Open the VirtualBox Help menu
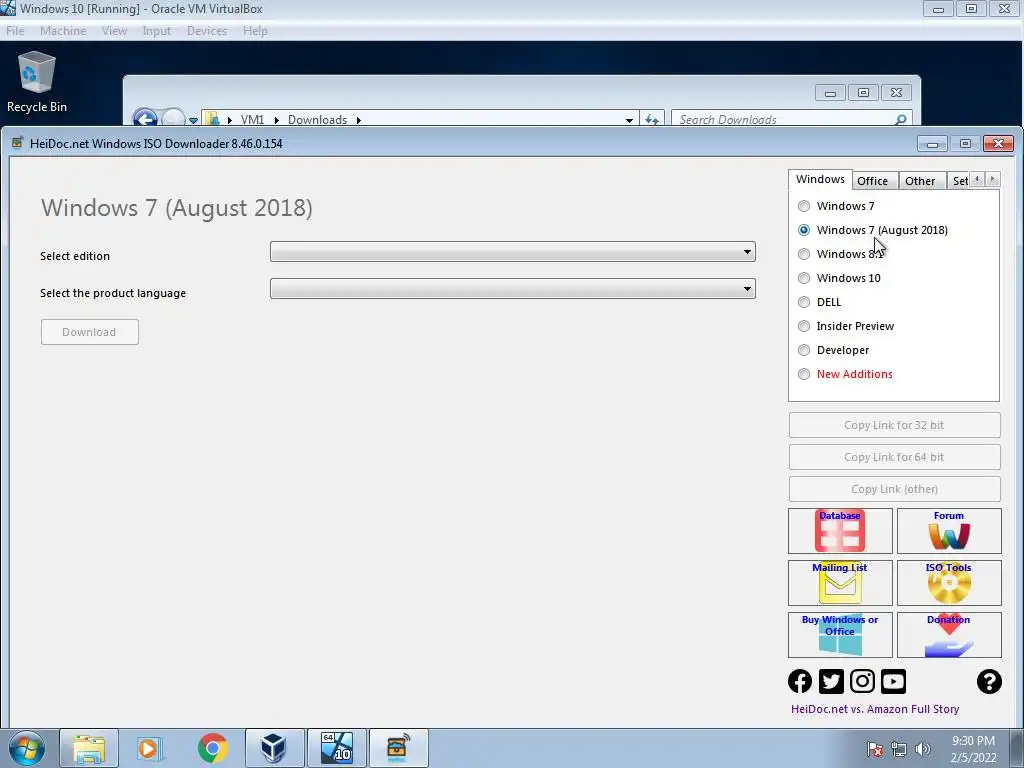Screen dimensions: 1024x768 click(x=255, y=31)
